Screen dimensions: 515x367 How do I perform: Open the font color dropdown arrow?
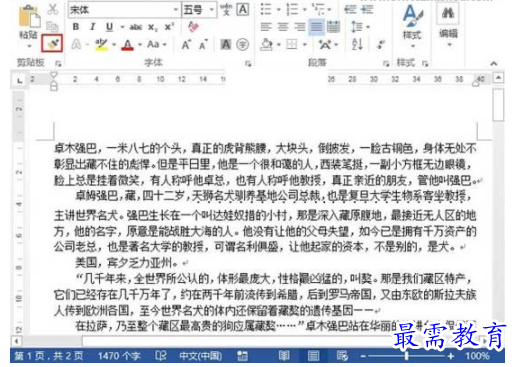pos(140,45)
